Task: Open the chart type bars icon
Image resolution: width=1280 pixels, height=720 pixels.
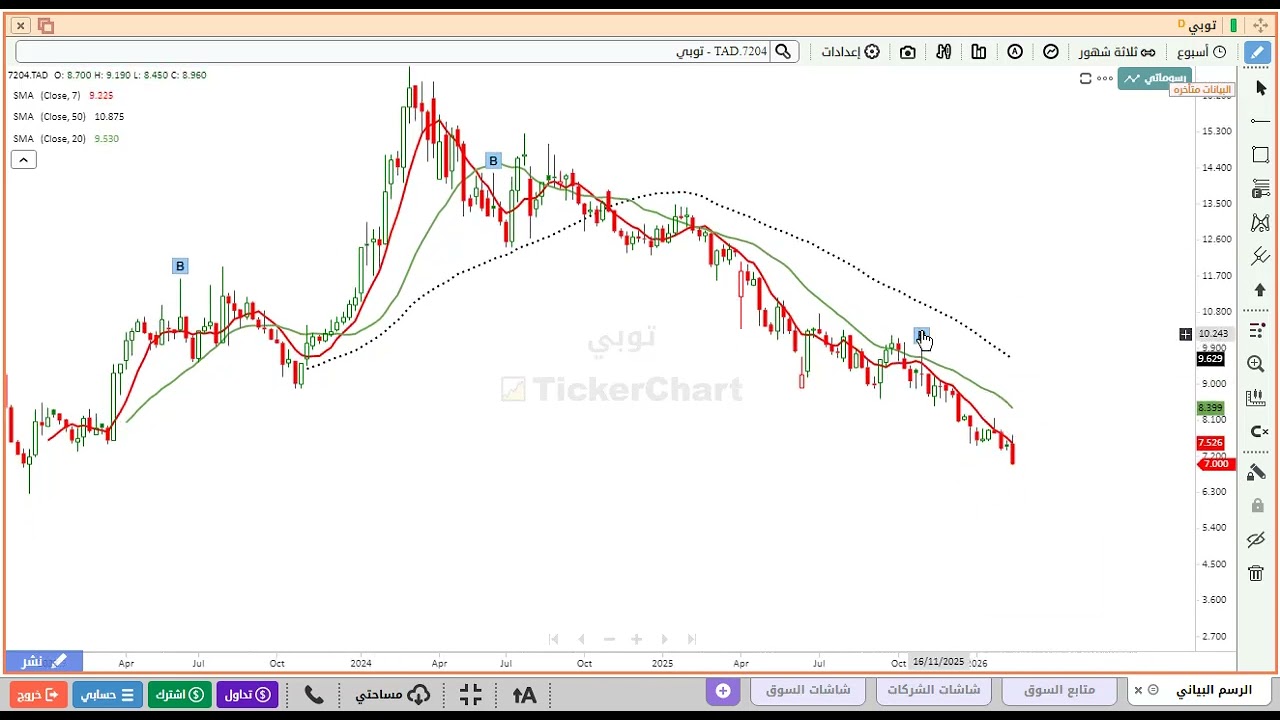Action: [979, 52]
